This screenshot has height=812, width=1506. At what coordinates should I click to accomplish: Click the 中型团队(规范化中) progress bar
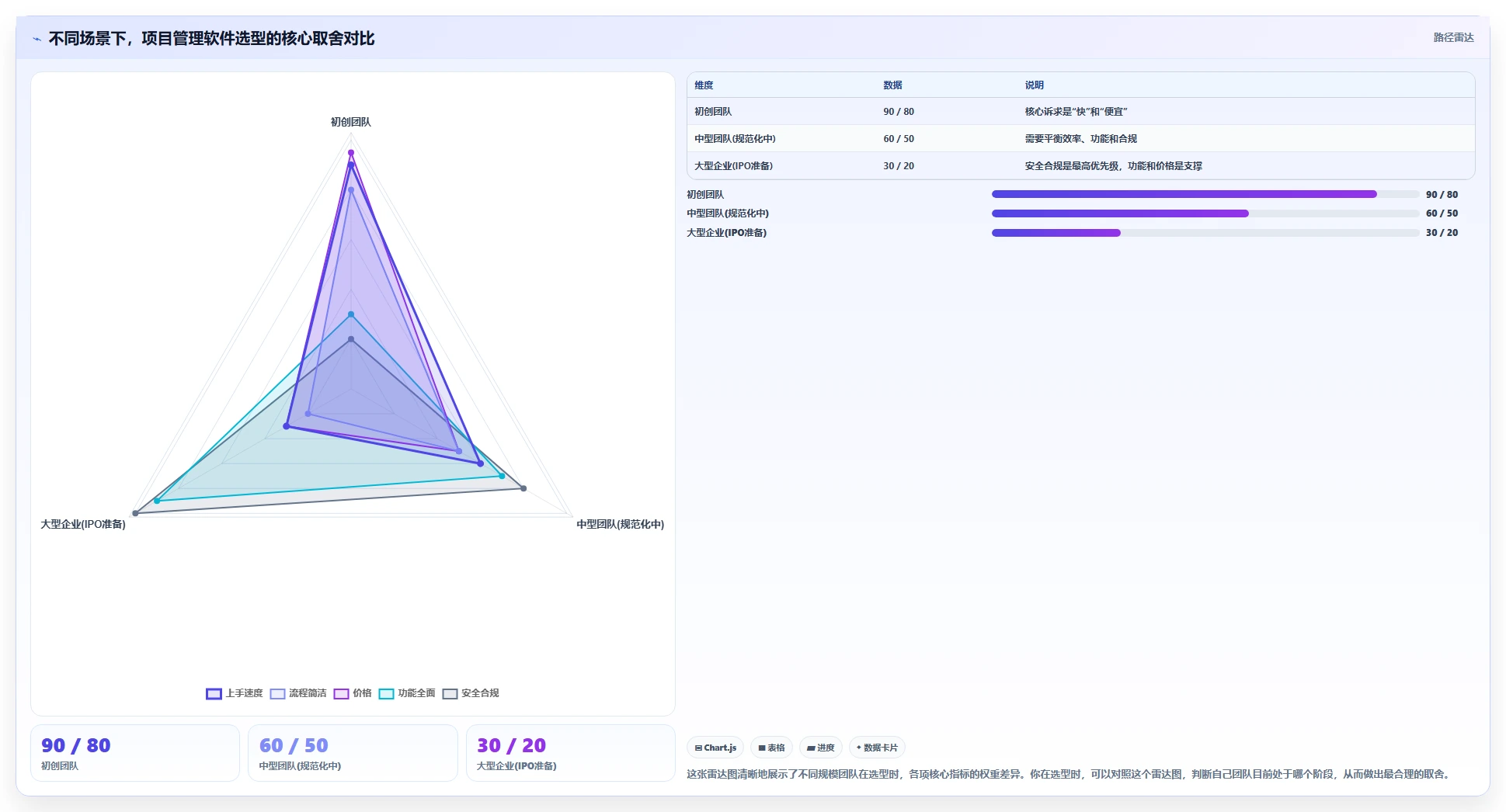pyautogui.click(x=1205, y=213)
